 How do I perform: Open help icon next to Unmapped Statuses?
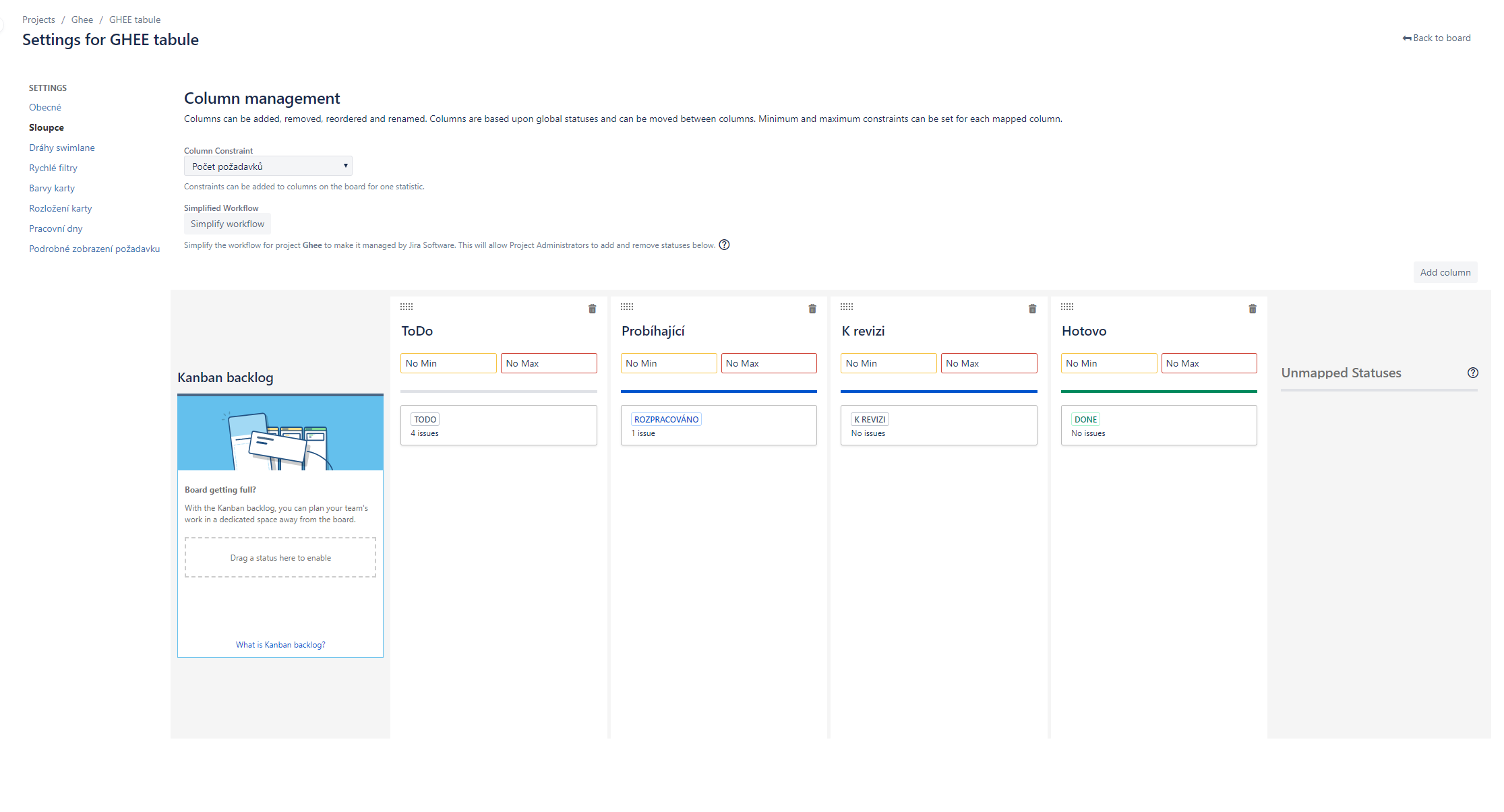point(1473,373)
